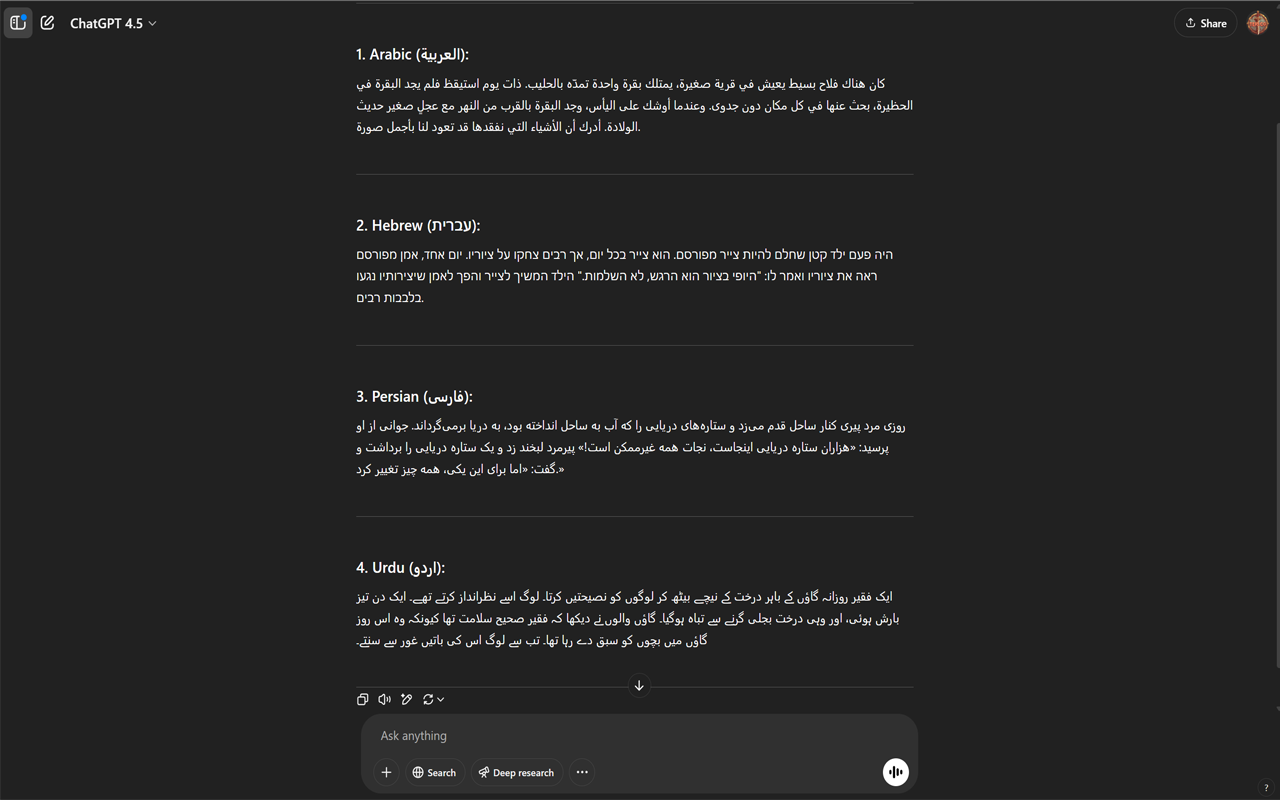Copy the response to clipboard
1280x800 pixels.
coord(363,699)
